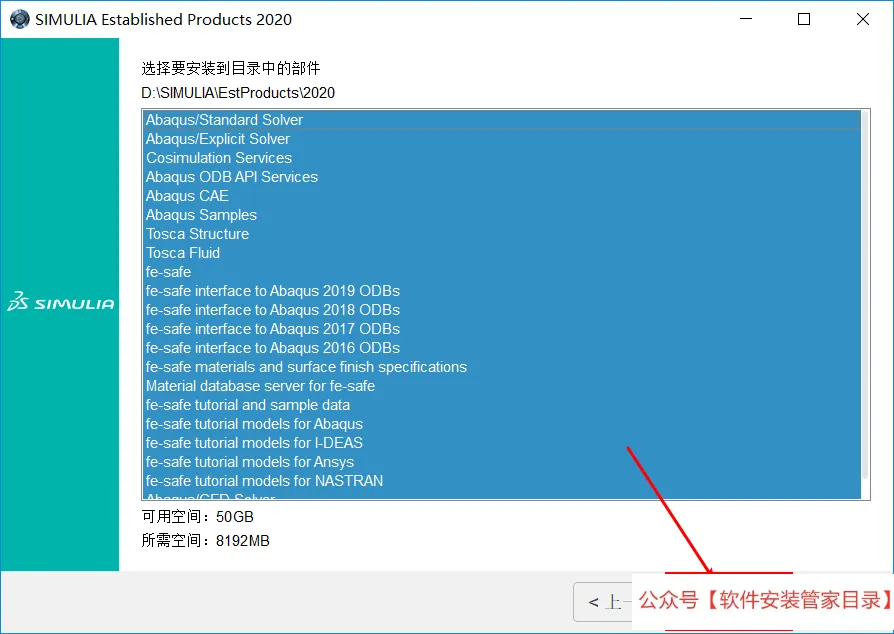Pick the Abaqus CAE component

pyautogui.click(x=502, y=196)
